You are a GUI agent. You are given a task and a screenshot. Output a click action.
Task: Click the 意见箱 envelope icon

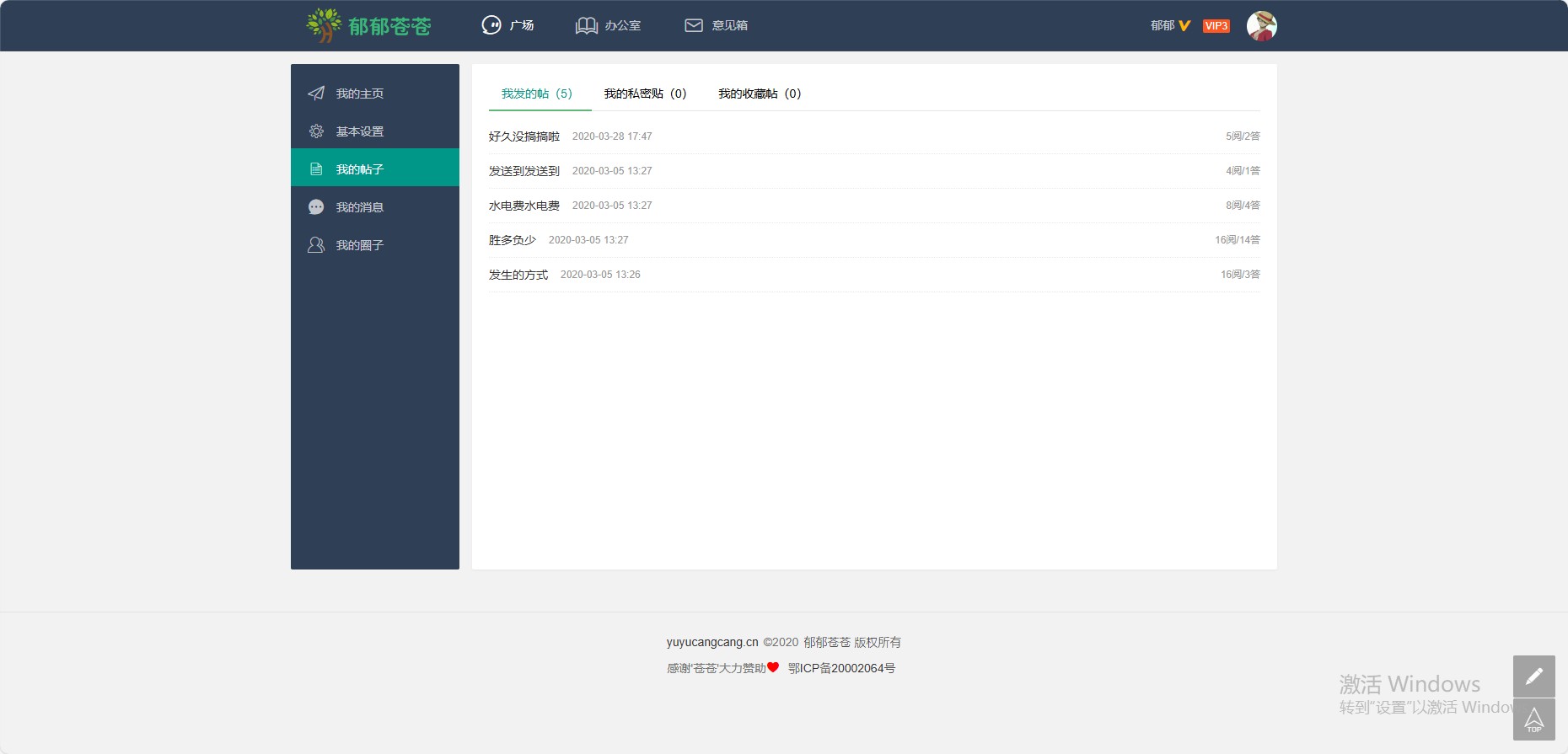(694, 25)
